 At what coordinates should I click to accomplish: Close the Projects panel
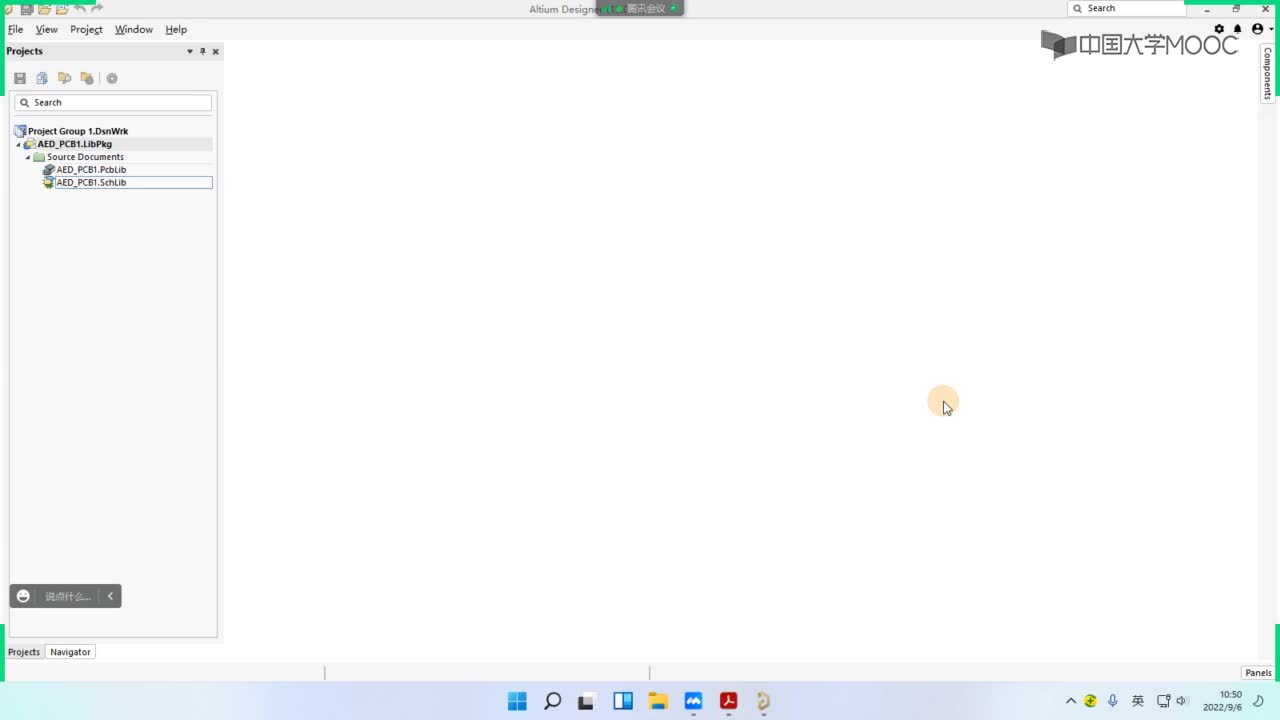click(215, 51)
